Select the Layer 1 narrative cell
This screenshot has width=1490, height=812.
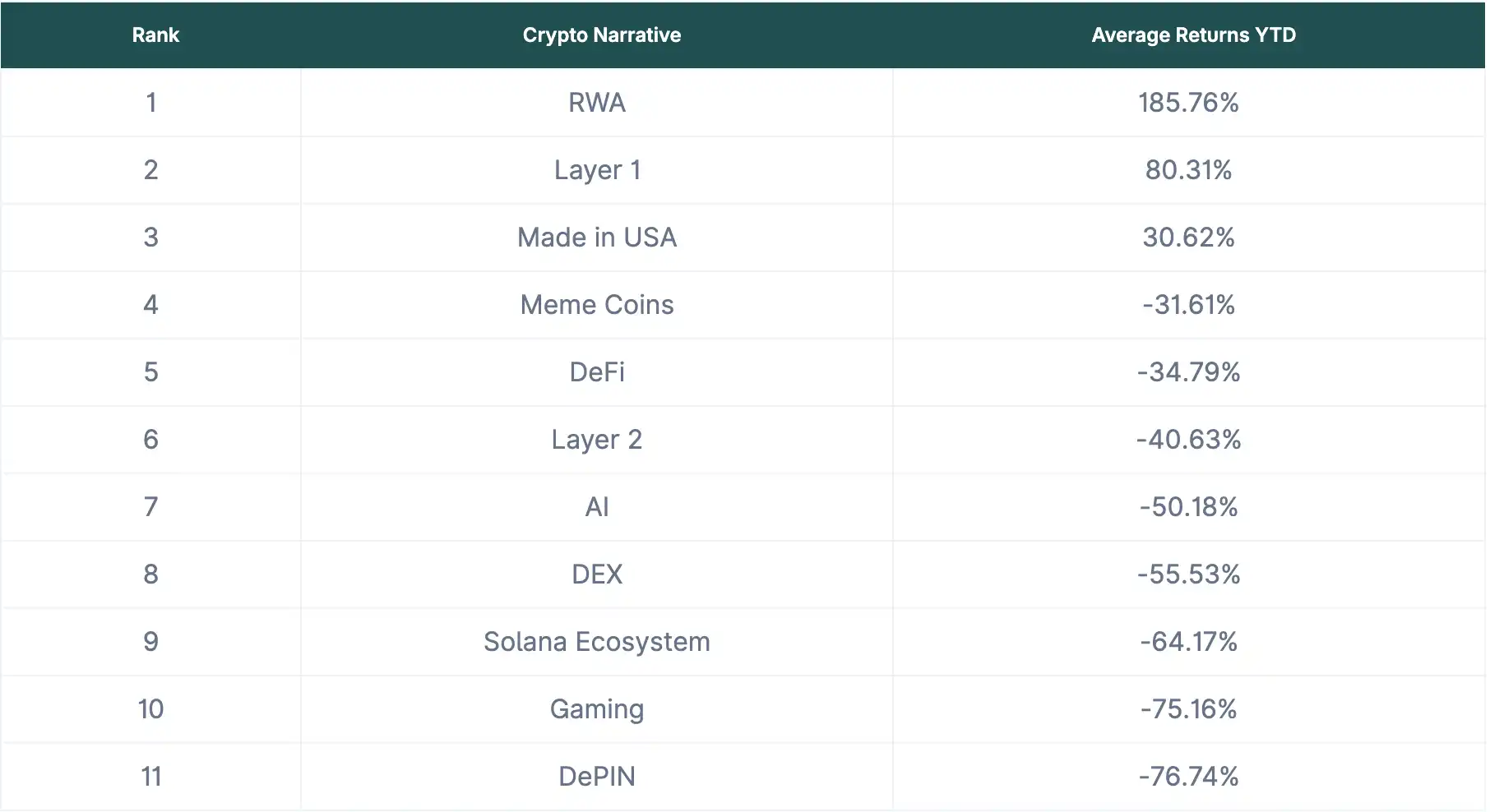coord(597,170)
